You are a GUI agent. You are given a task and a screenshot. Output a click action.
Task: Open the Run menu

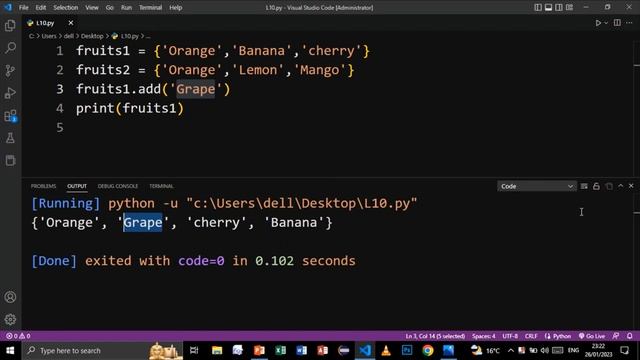click(x=126, y=7)
